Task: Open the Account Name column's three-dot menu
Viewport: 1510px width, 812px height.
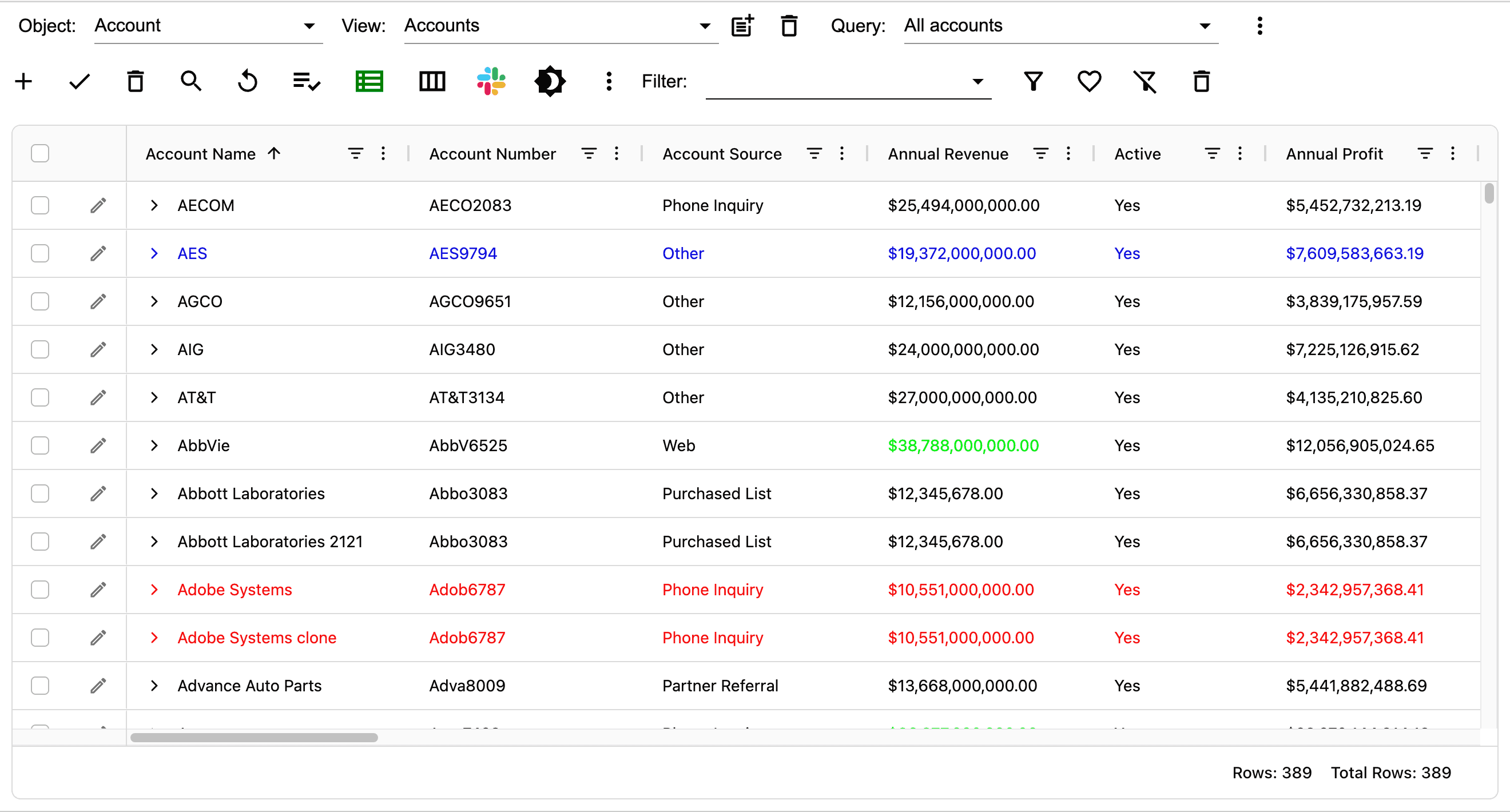Action: tap(383, 153)
